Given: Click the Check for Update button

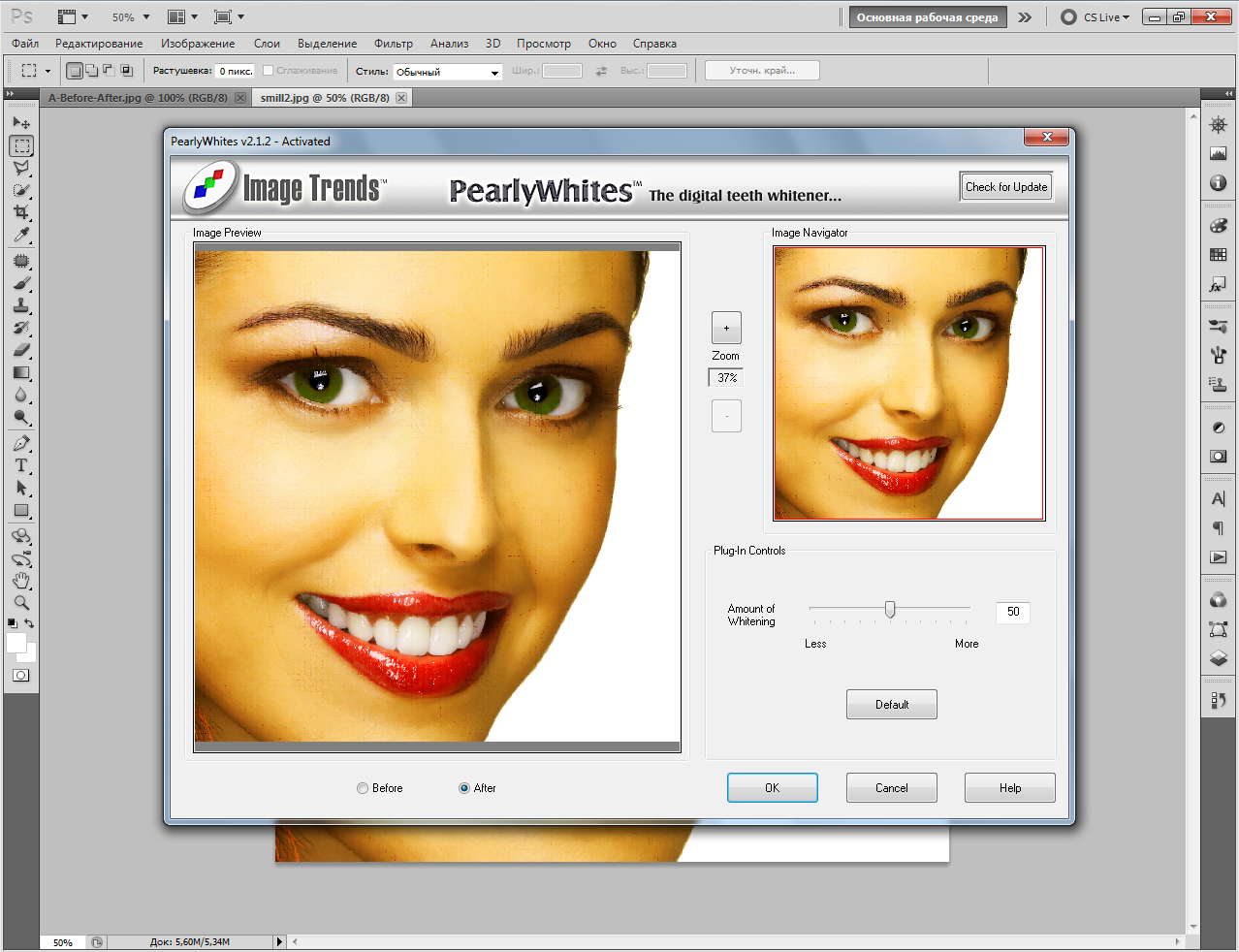Looking at the screenshot, I should pos(1006,187).
